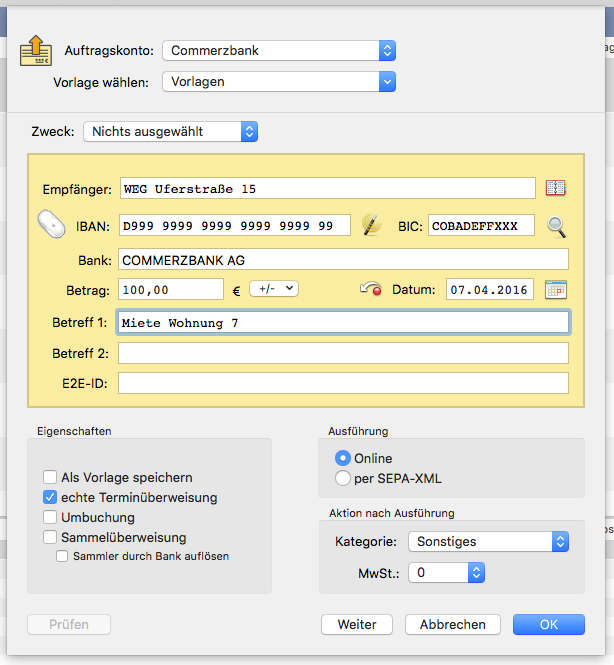The width and height of the screenshot is (614, 665).
Task: Open the Kategorie Sonstiges dropdown
Action: 488,541
